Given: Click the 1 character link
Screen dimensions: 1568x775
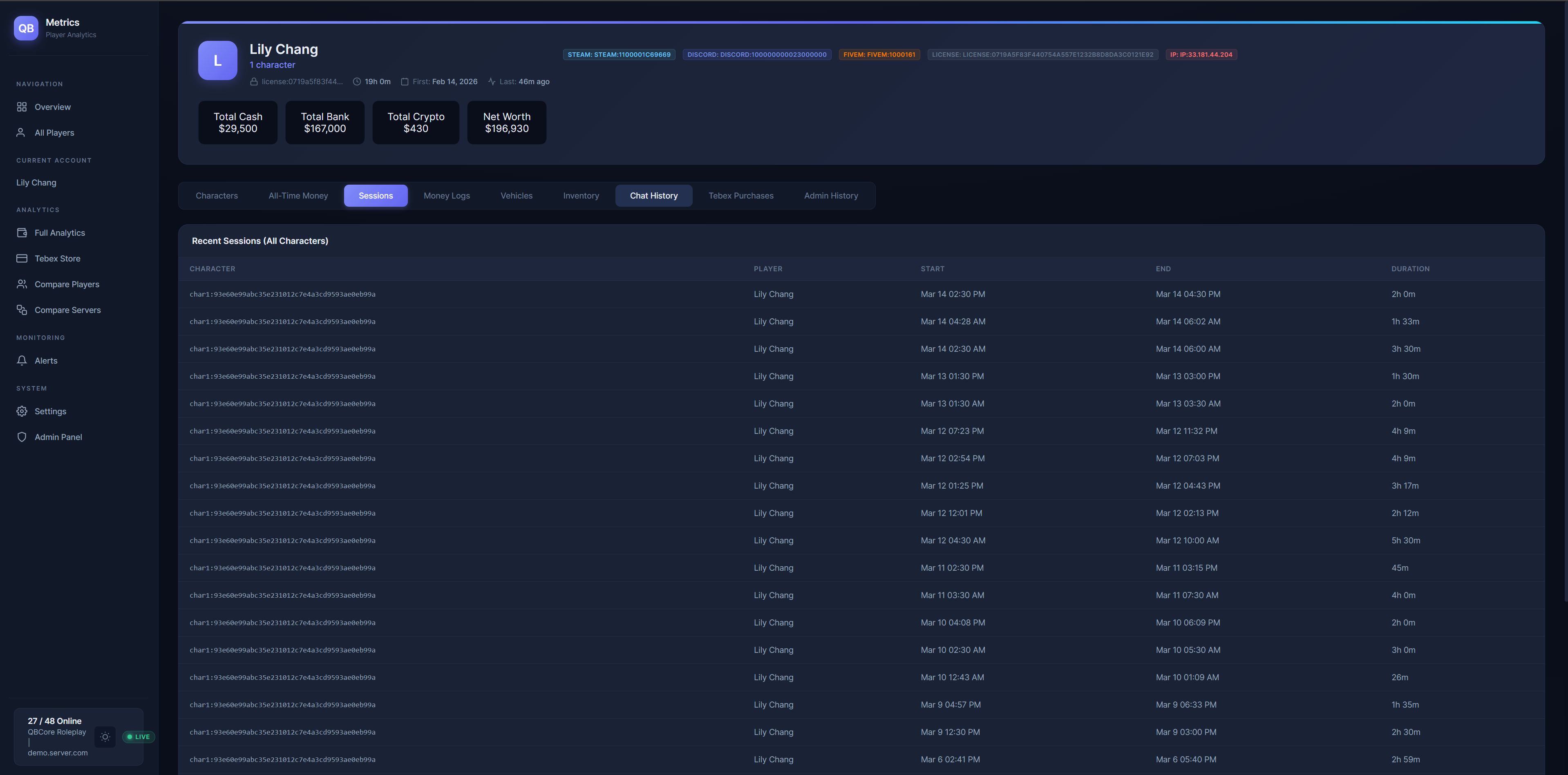Looking at the screenshot, I should (x=272, y=65).
